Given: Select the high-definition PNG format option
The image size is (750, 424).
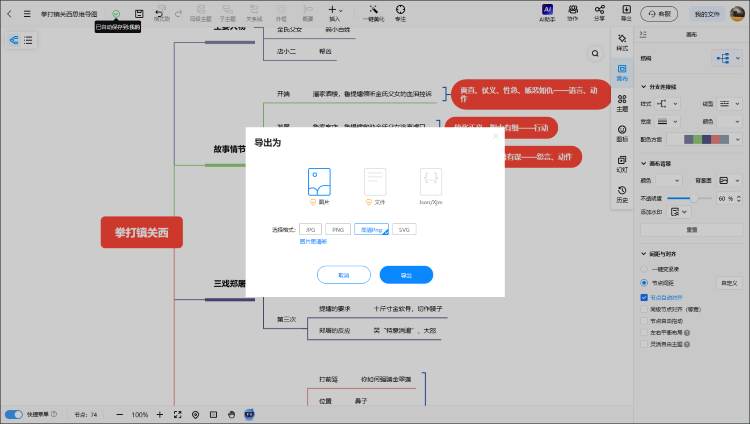Looking at the screenshot, I should [371, 230].
